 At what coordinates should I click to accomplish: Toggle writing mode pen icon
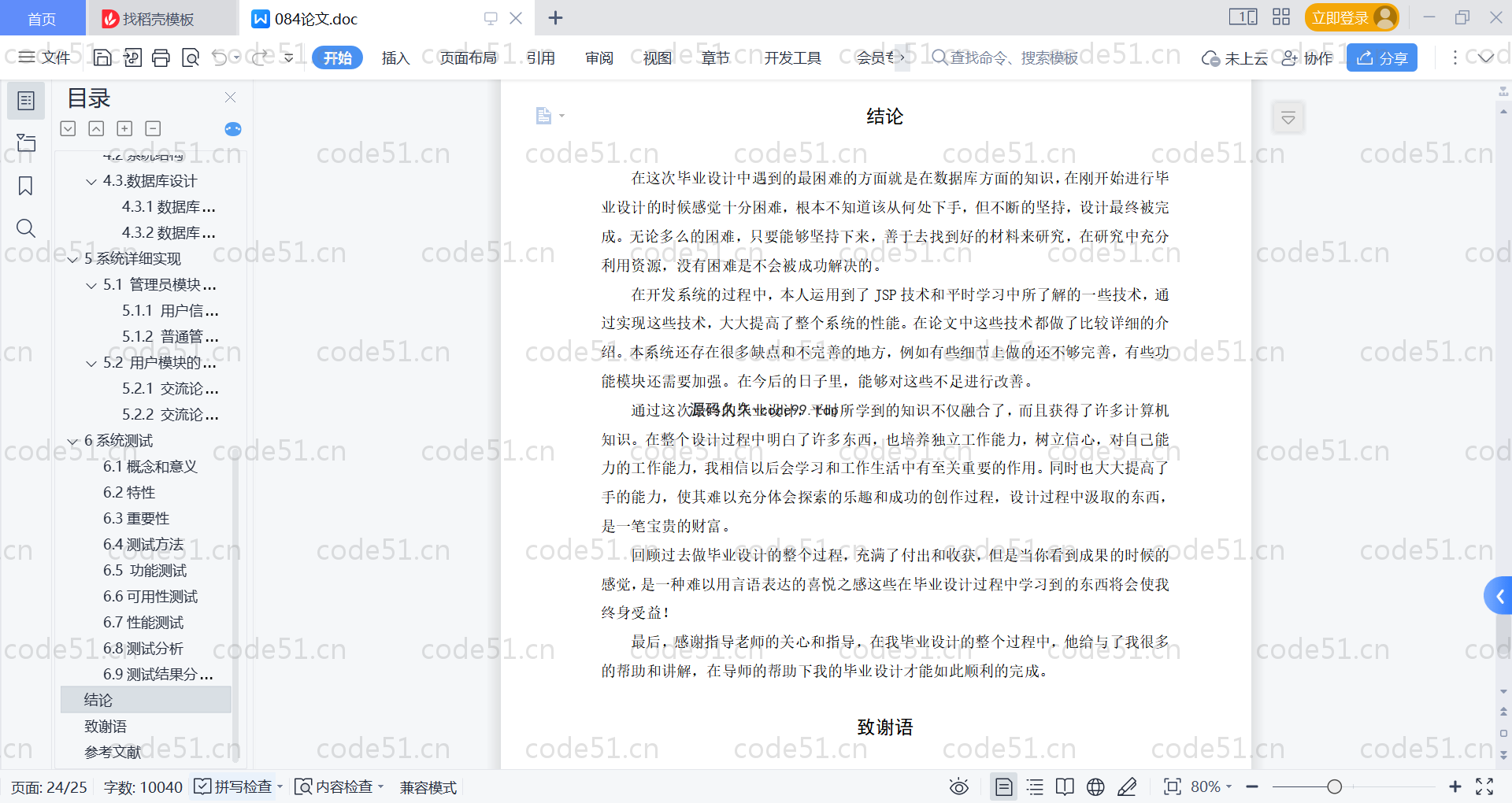pyautogui.click(x=1127, y=786)
